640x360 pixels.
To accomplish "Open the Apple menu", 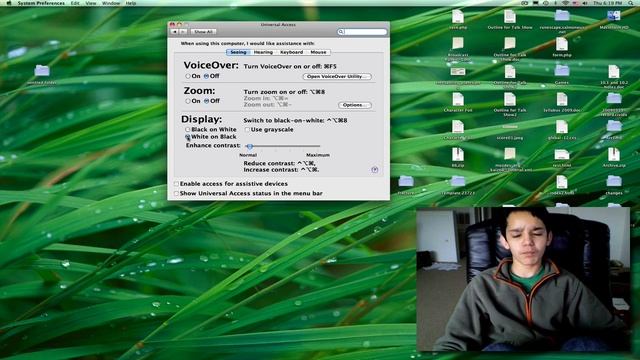I will pyautogui.click(x=8, y=3).
